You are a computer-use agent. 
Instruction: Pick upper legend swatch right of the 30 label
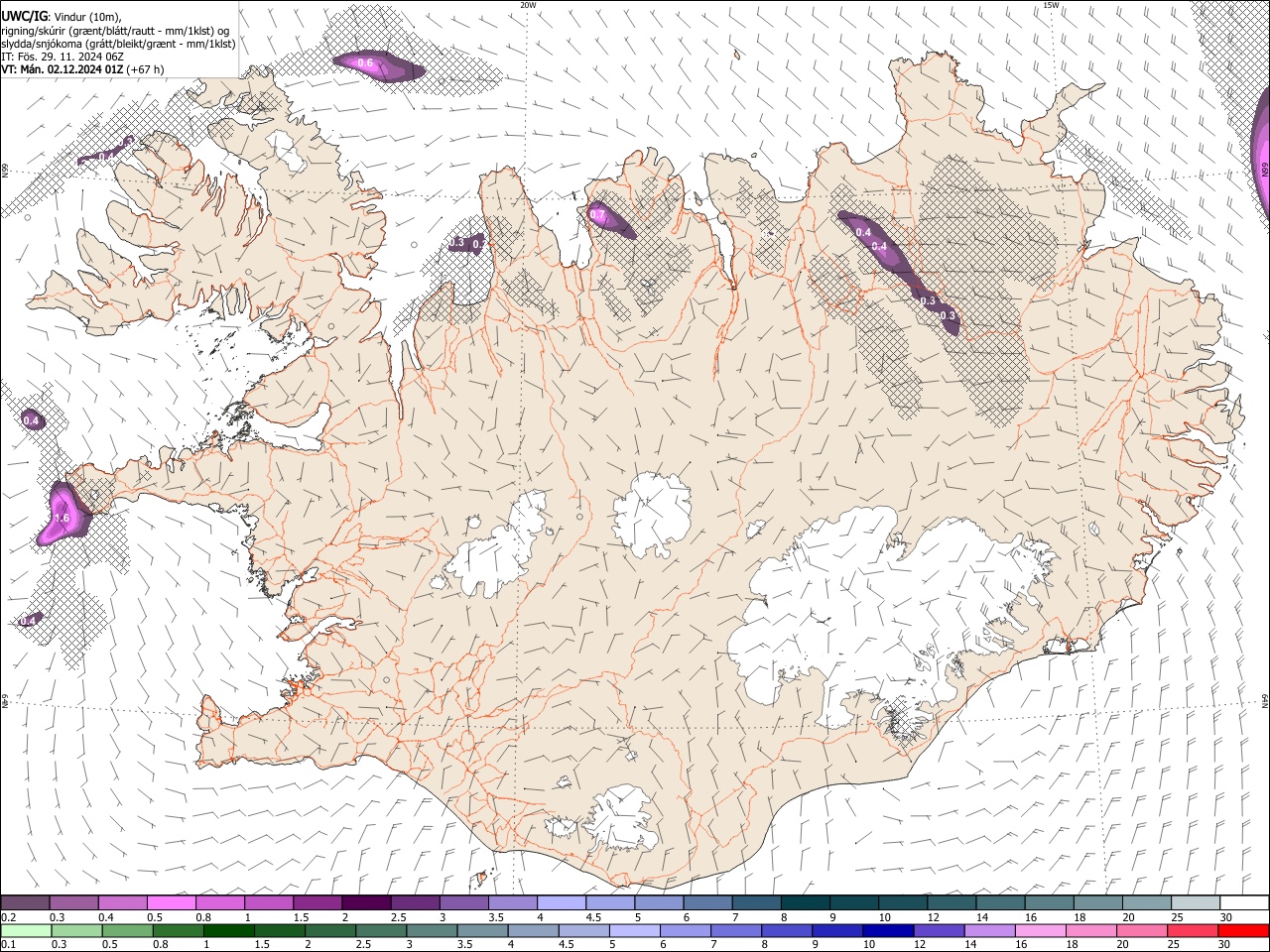tap(1244, 903)
